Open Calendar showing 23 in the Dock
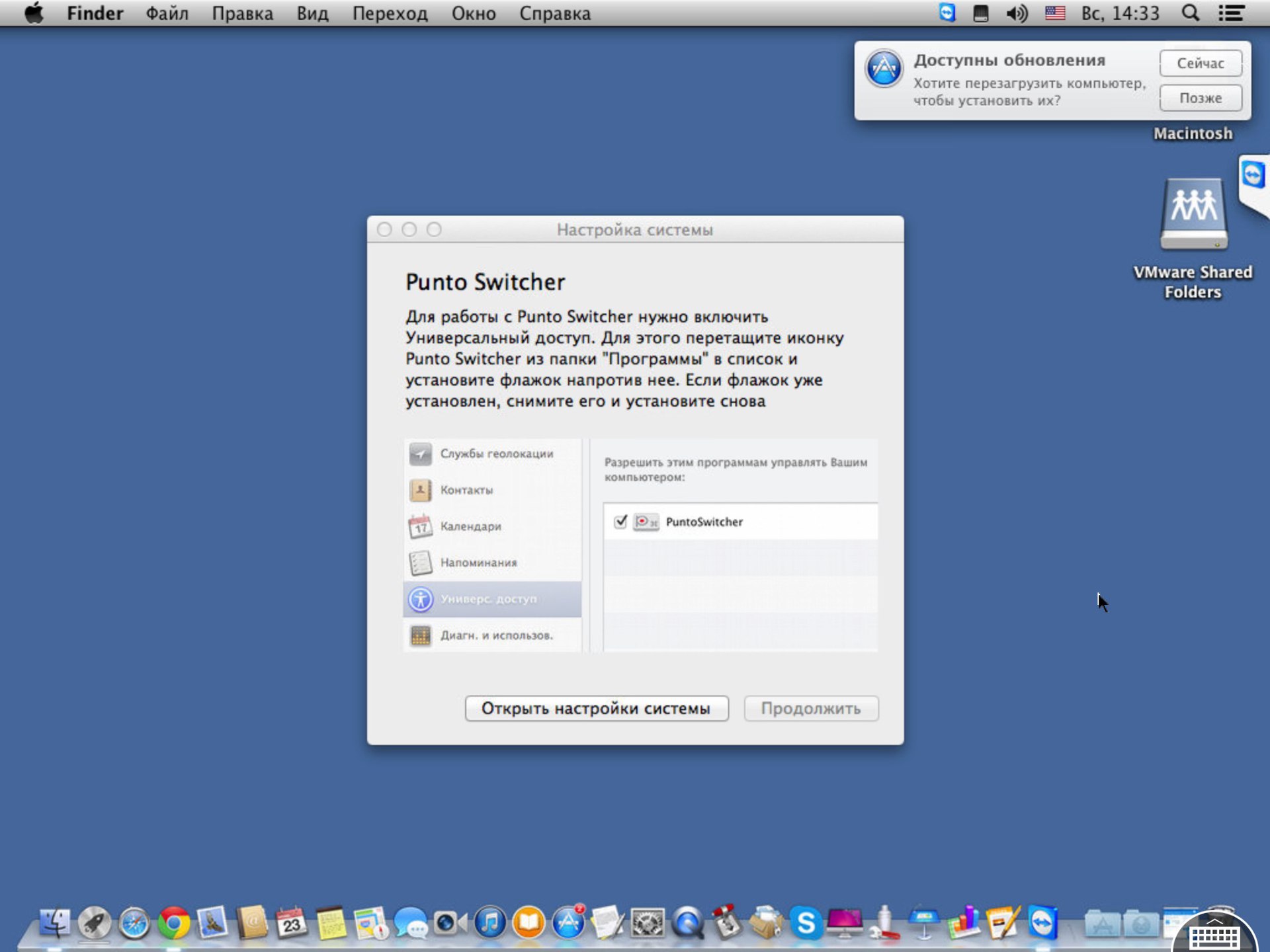Viewport: 1270px width, 952px height. (291, 922)
